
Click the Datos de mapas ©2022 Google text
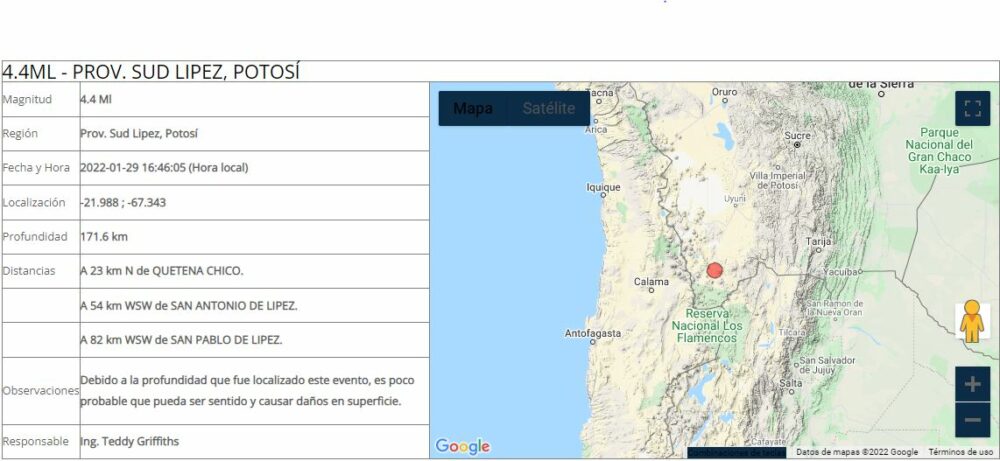point(856,452)
